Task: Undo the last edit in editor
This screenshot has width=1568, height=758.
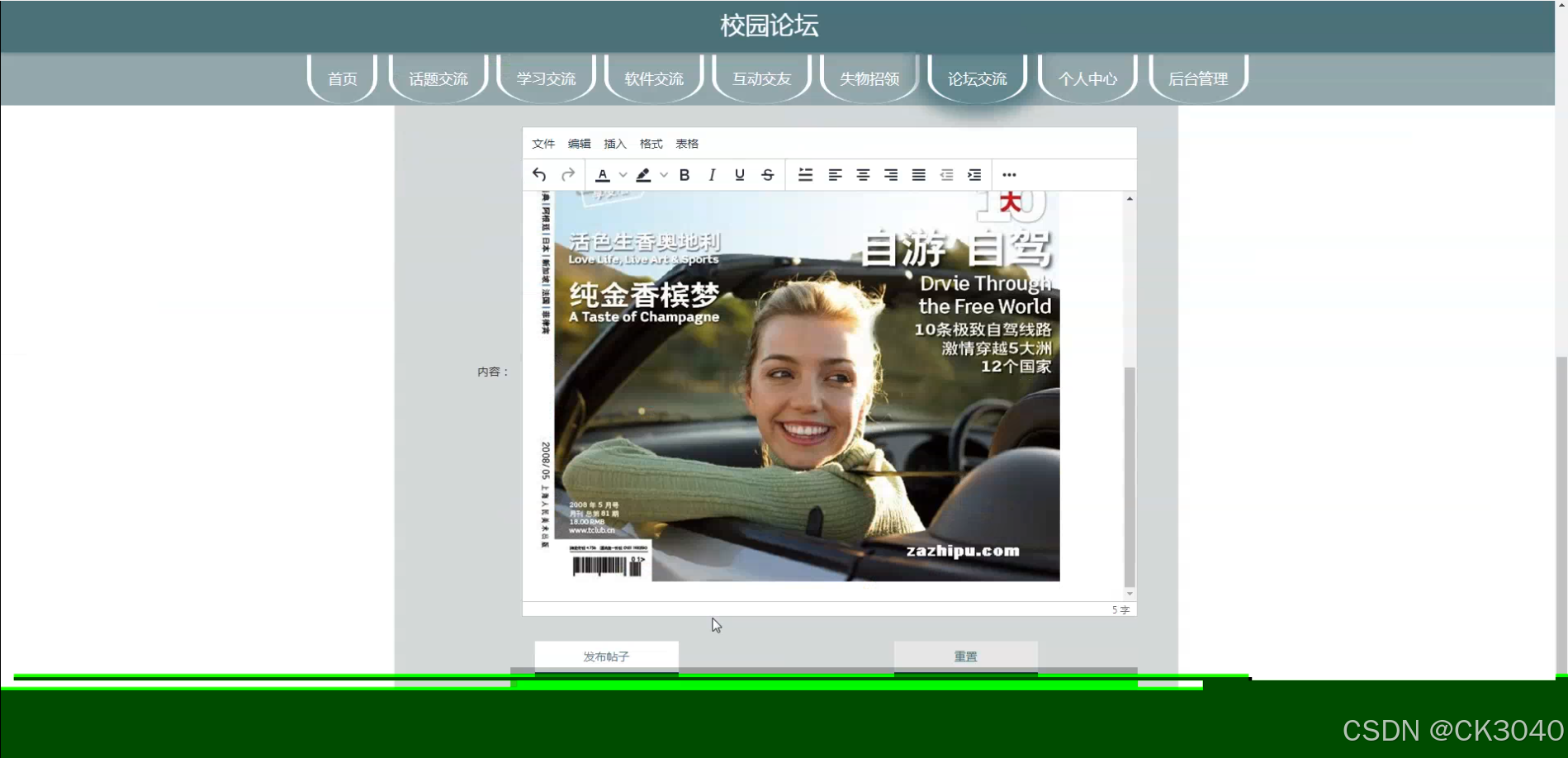Action: tap(539, 175)
